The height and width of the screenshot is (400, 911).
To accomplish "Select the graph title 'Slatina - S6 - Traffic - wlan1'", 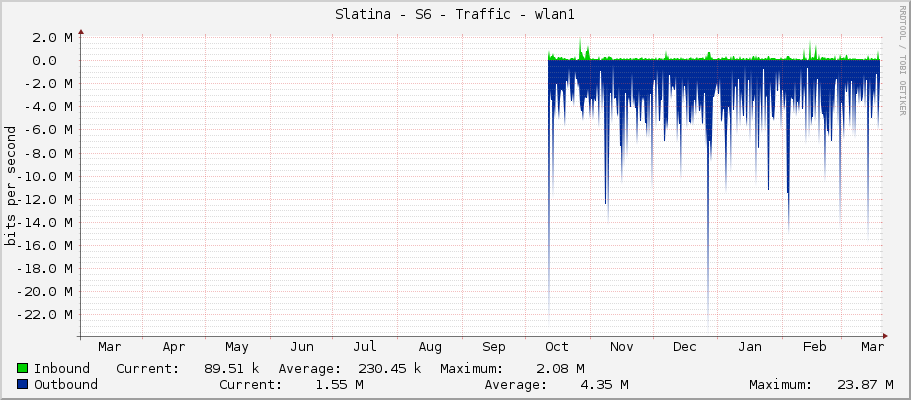I will tap(455, 15).
